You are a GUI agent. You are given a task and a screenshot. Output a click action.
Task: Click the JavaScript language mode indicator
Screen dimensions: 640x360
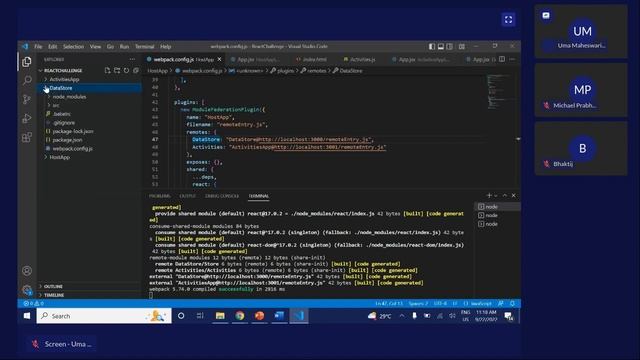478,304
